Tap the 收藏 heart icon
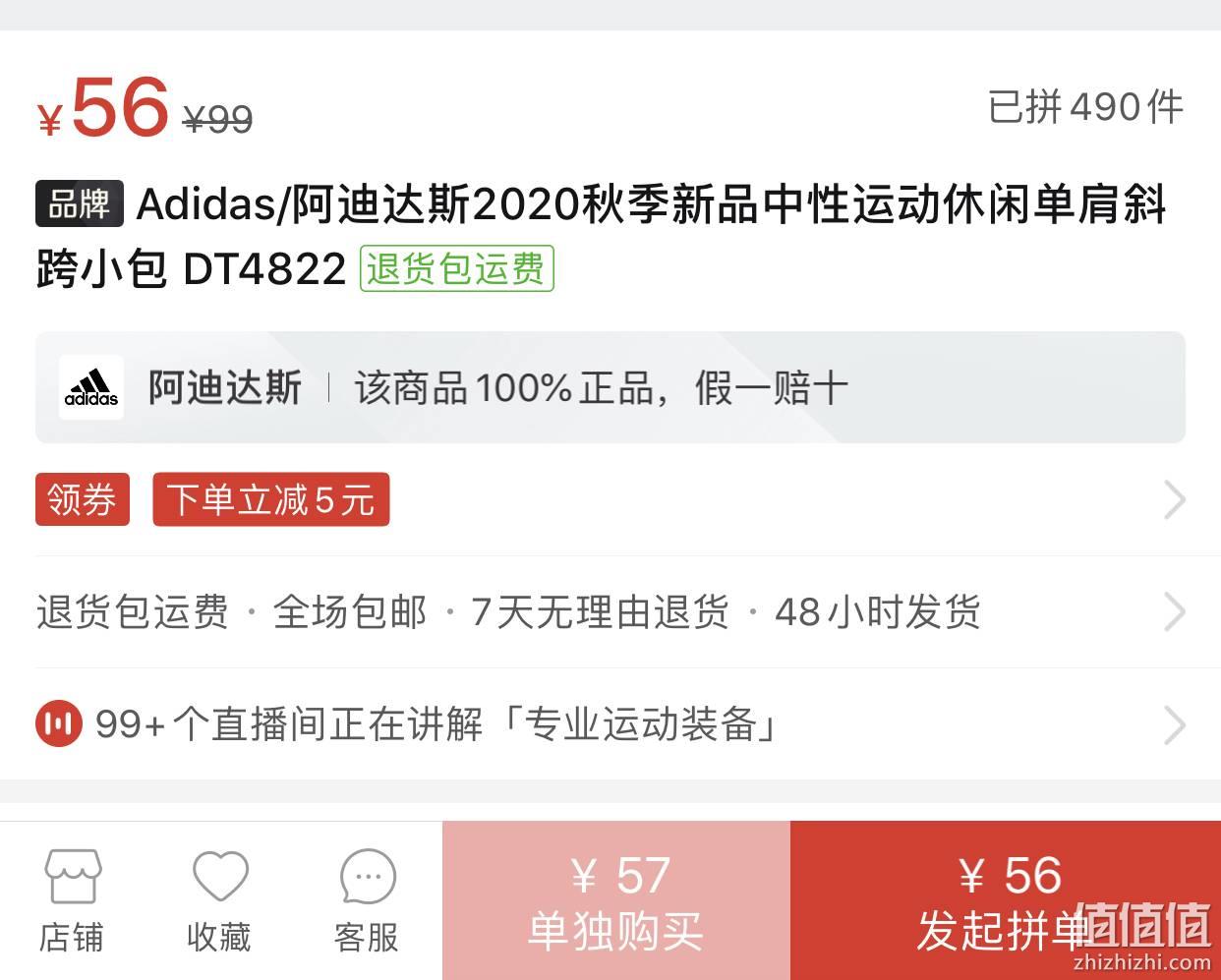 220,876
